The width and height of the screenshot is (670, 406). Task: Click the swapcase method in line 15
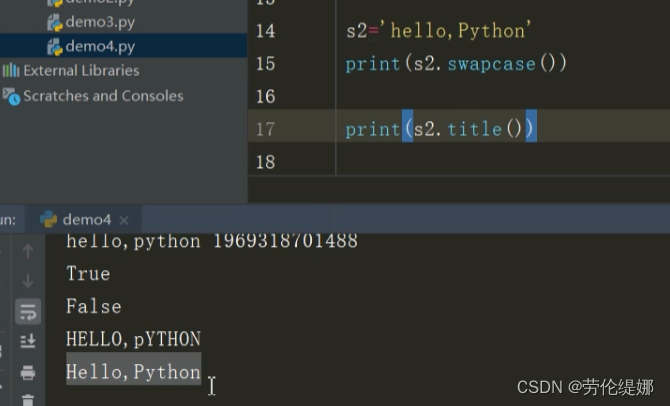(491, 64)
